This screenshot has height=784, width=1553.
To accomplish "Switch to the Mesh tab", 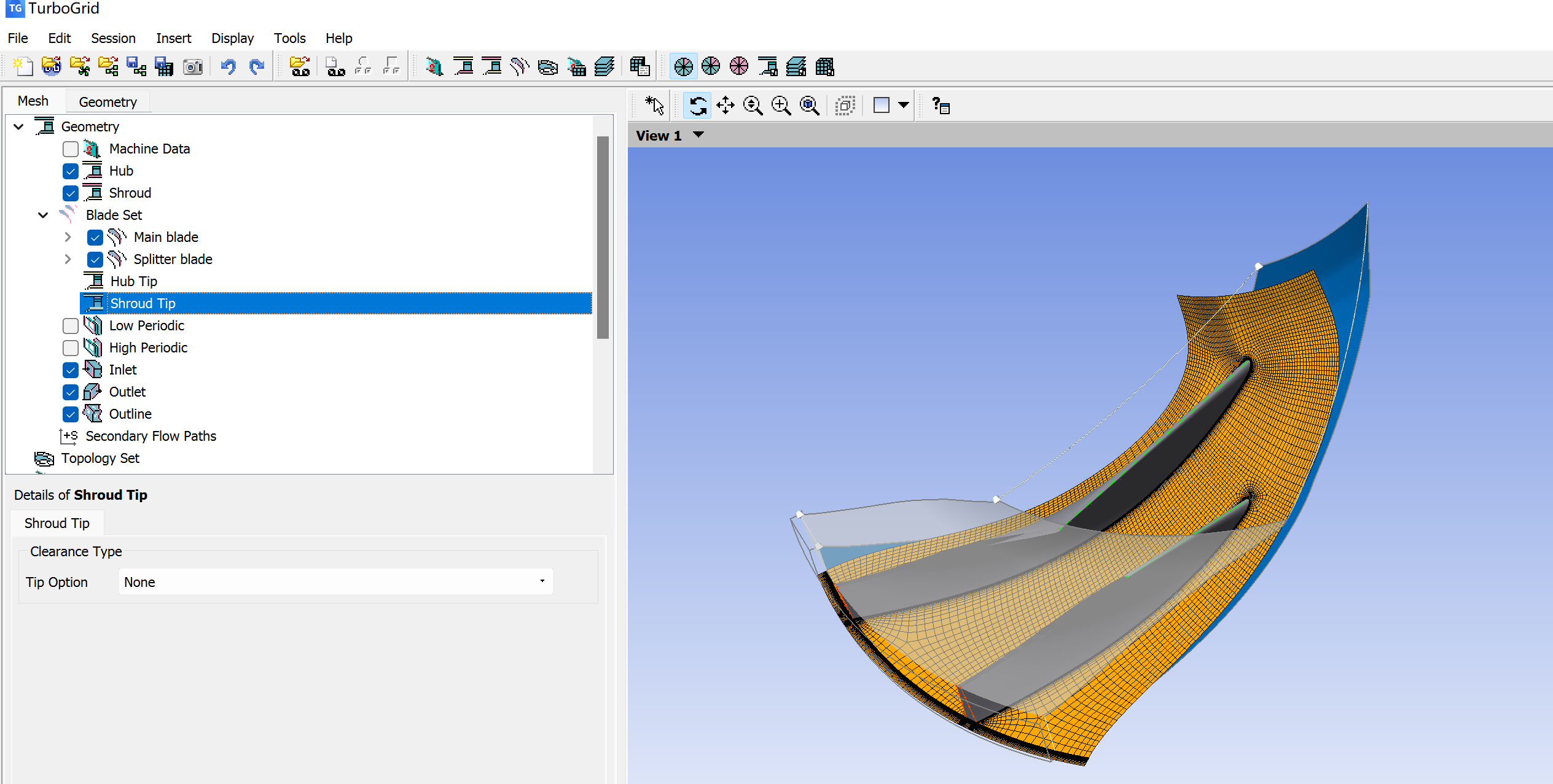I will 33,101.
